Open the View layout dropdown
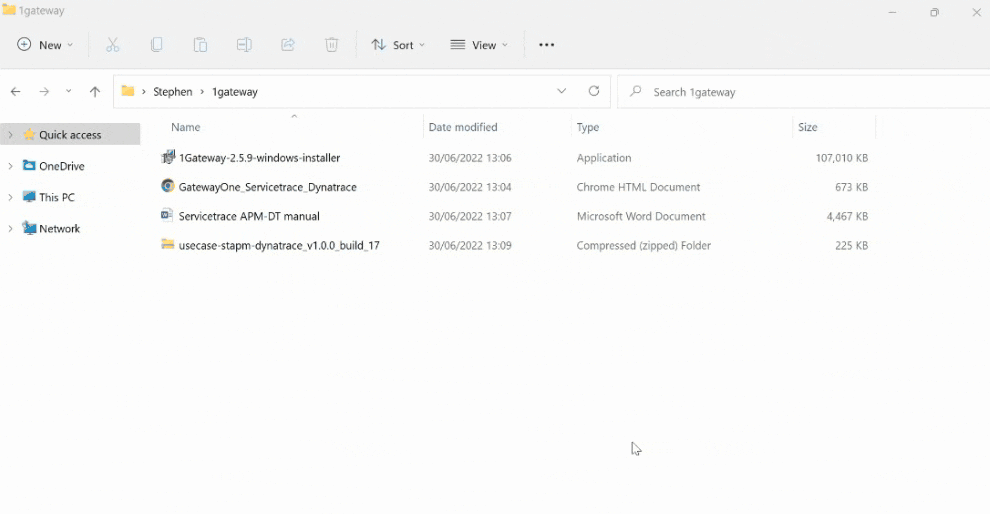Viewport: 990px width, 514px height. coord(479,45)
